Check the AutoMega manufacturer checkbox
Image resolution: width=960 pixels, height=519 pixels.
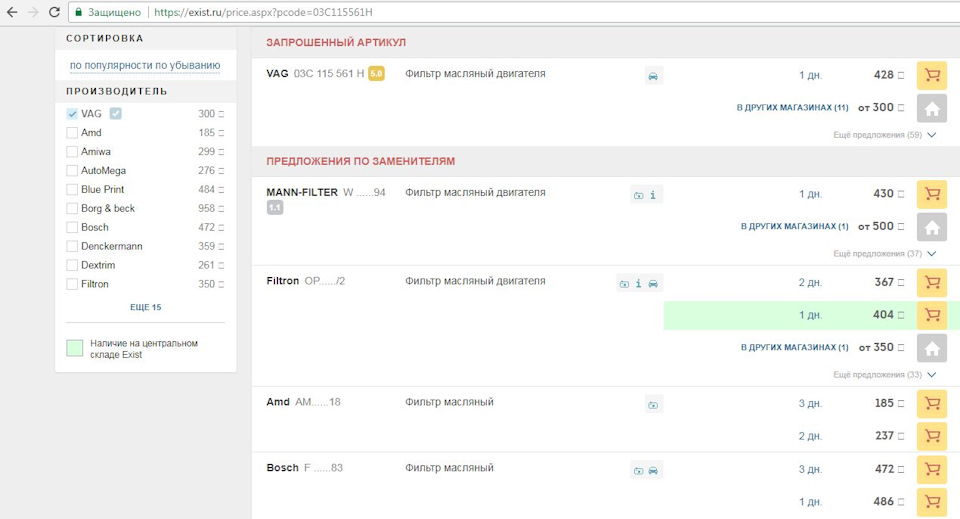(x=72, y=171)
